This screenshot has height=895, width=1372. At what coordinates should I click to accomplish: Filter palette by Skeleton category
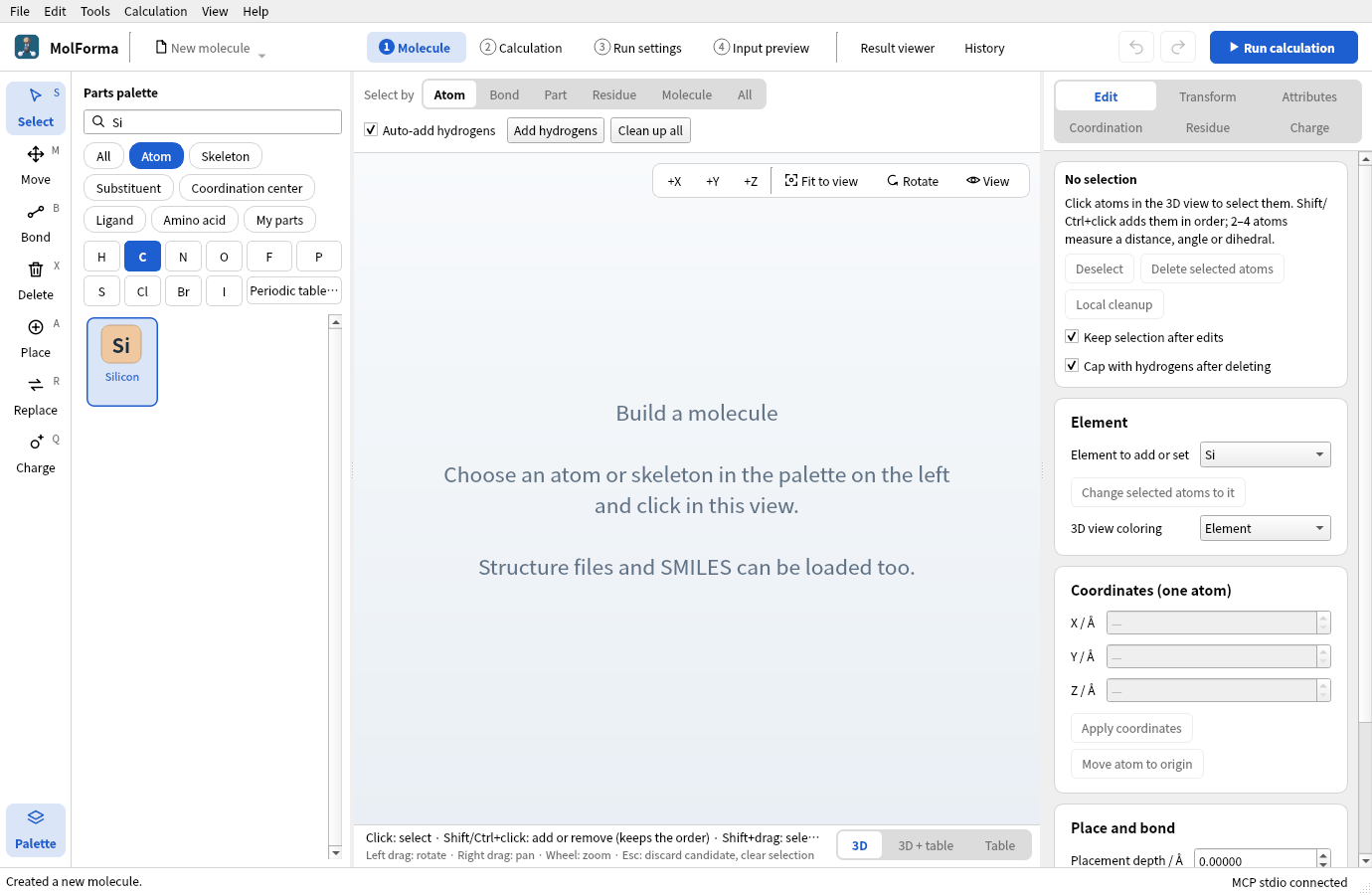click(x=226, y=156)
